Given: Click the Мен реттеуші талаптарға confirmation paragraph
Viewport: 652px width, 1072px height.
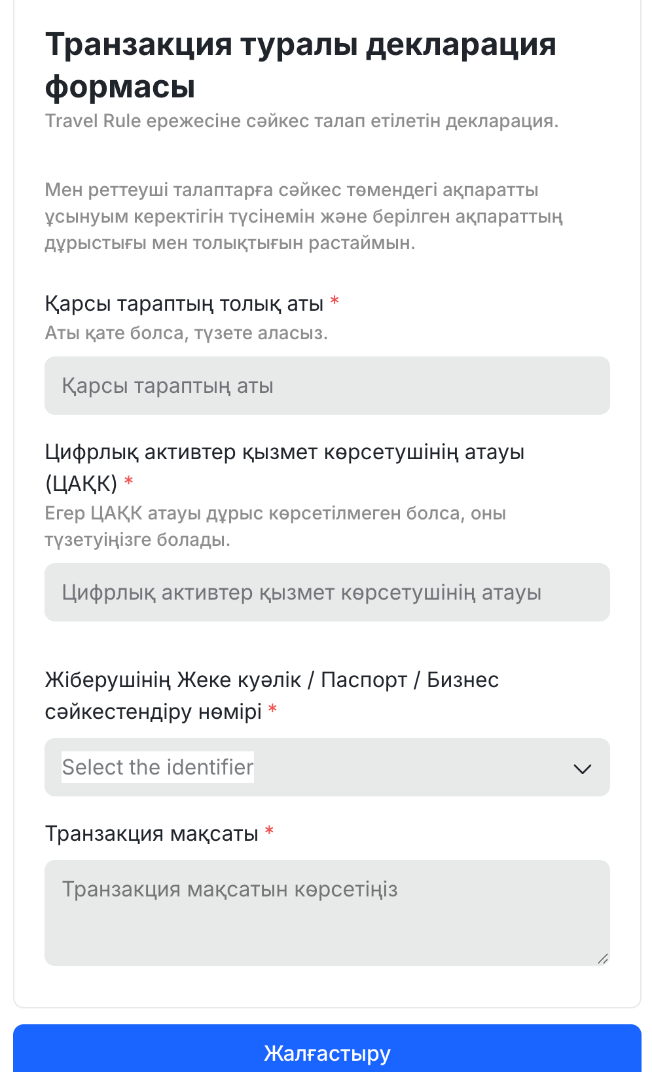Looking at the screenshot, I should click(305, 216).
